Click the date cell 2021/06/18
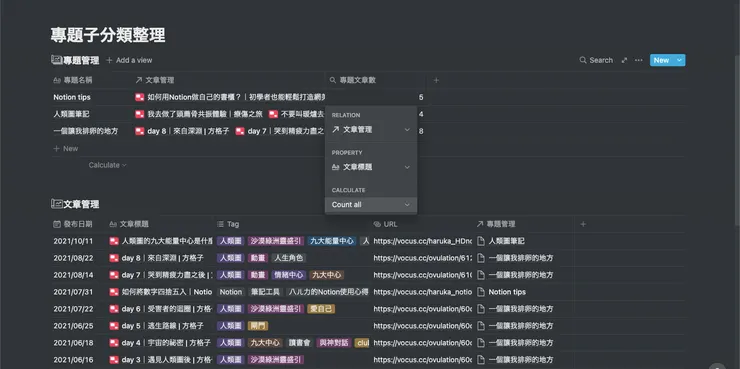This screenshot has width=740, height=369. [x=73, y=343]
